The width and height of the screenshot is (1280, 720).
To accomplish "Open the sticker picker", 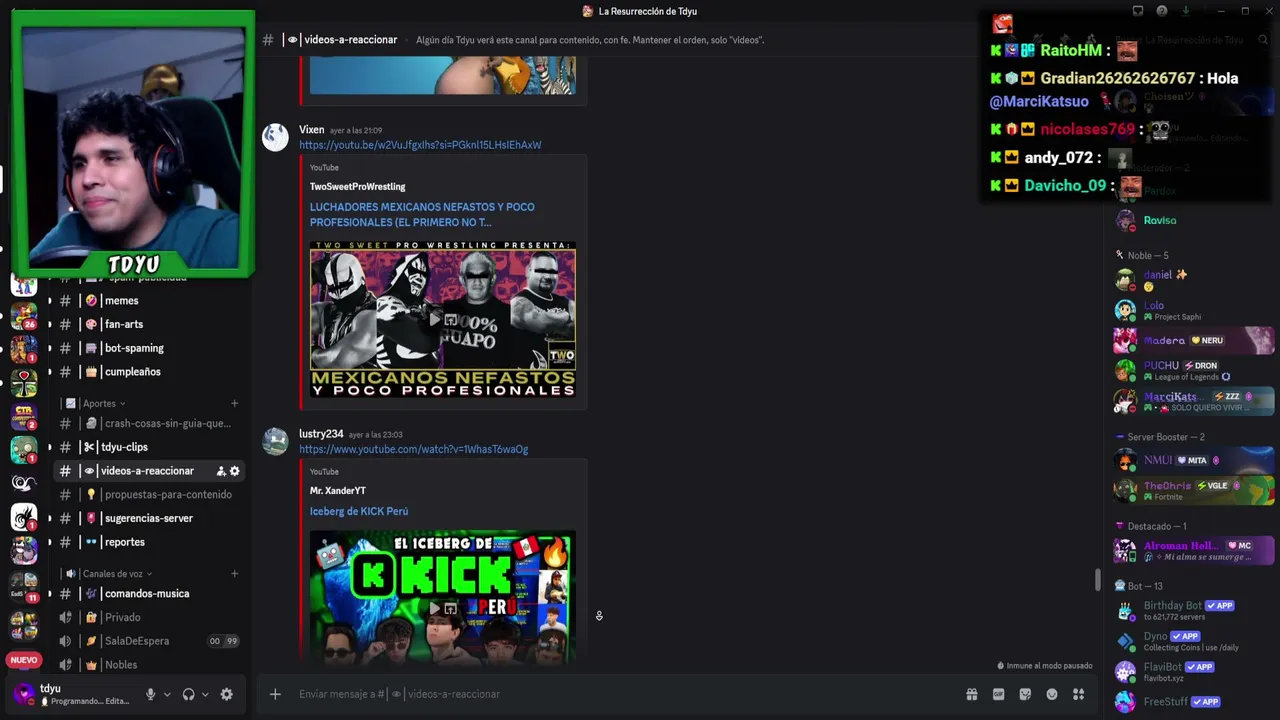I will coord(1025,694).
